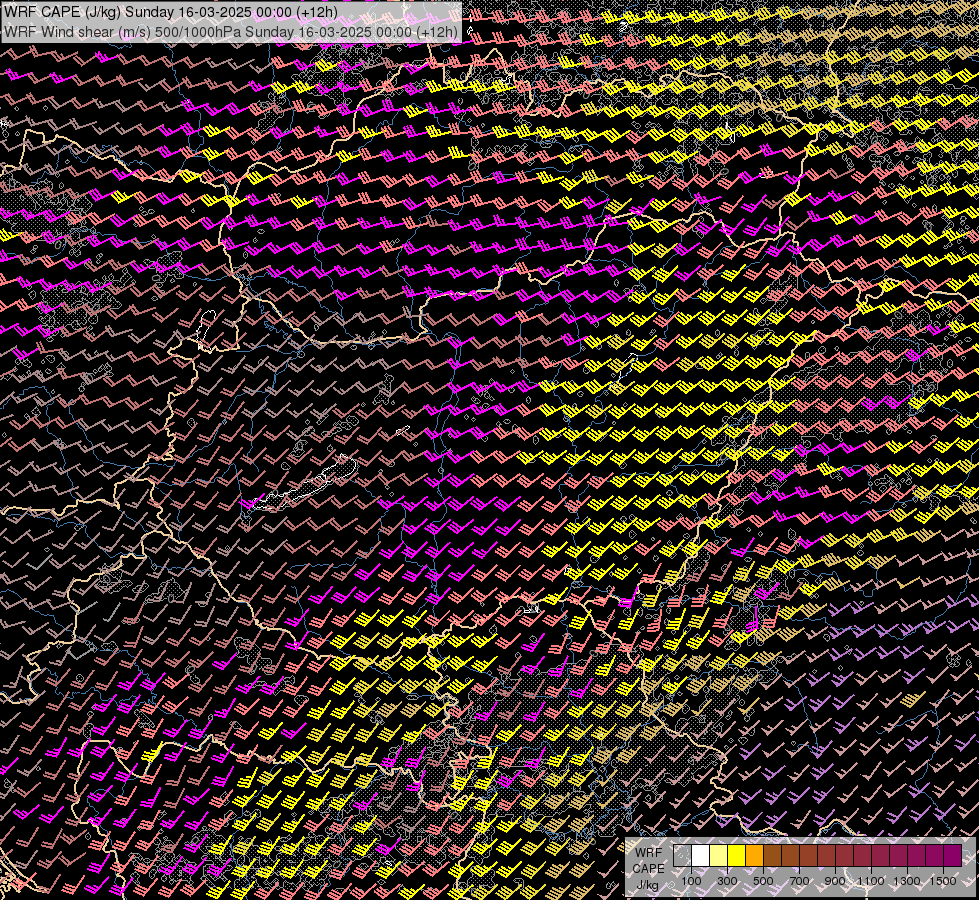
Task: Select the orange CAPE legend swatch
Action: 754,855
